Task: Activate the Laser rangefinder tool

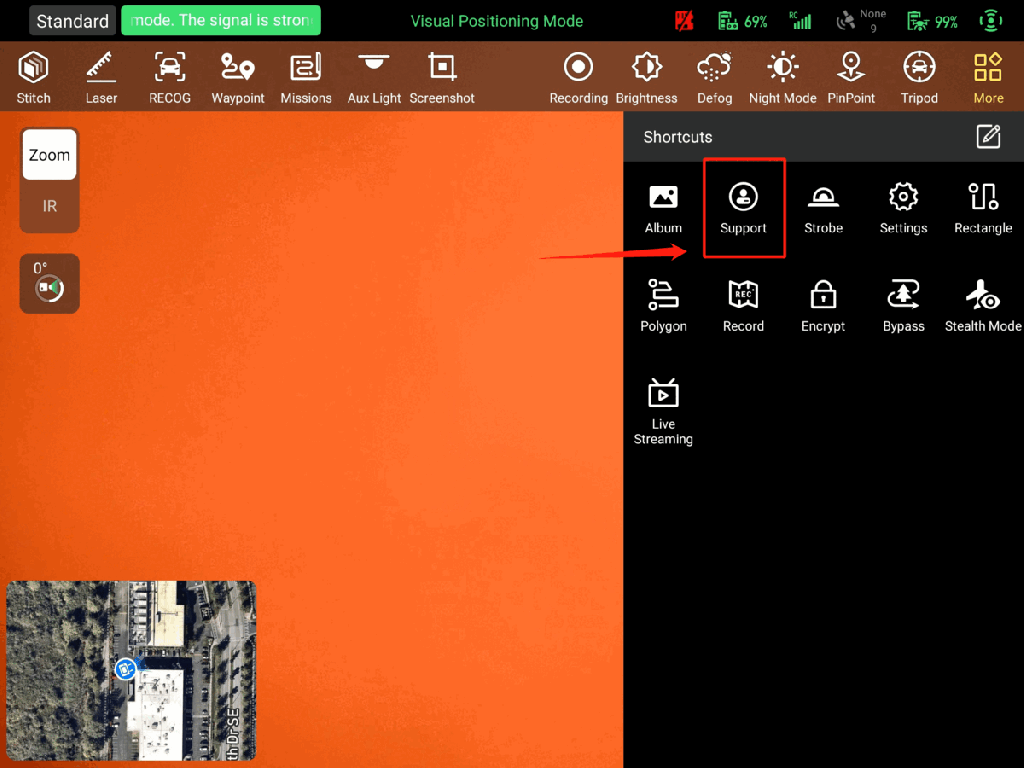Action: [101, 78]
